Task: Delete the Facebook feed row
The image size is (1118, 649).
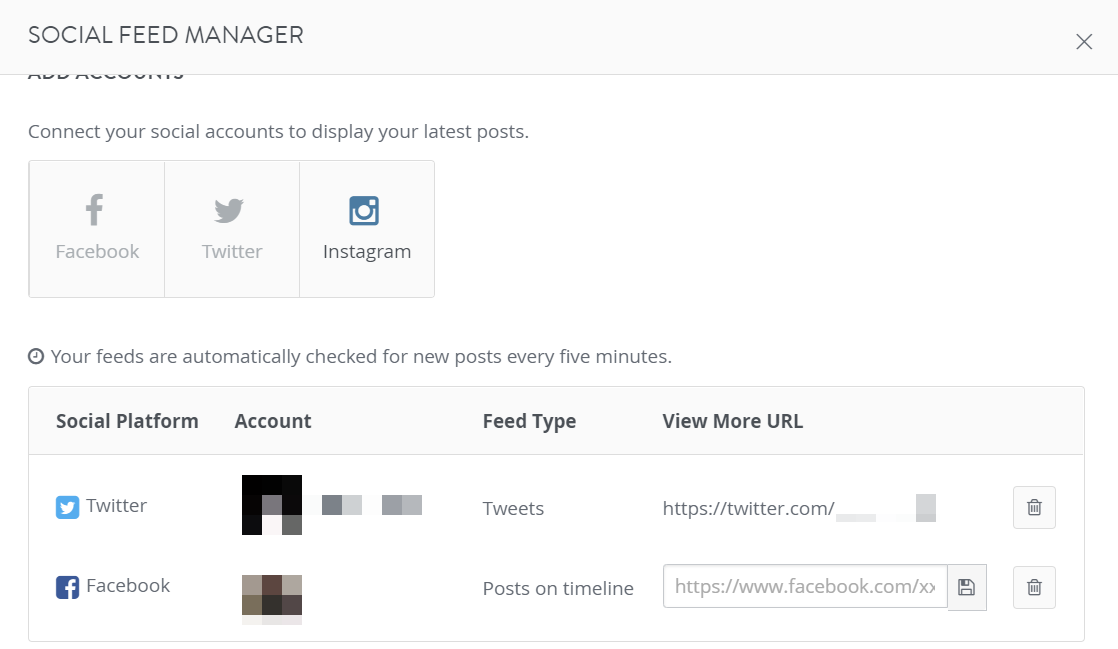Action: [x=1034, y=587]
